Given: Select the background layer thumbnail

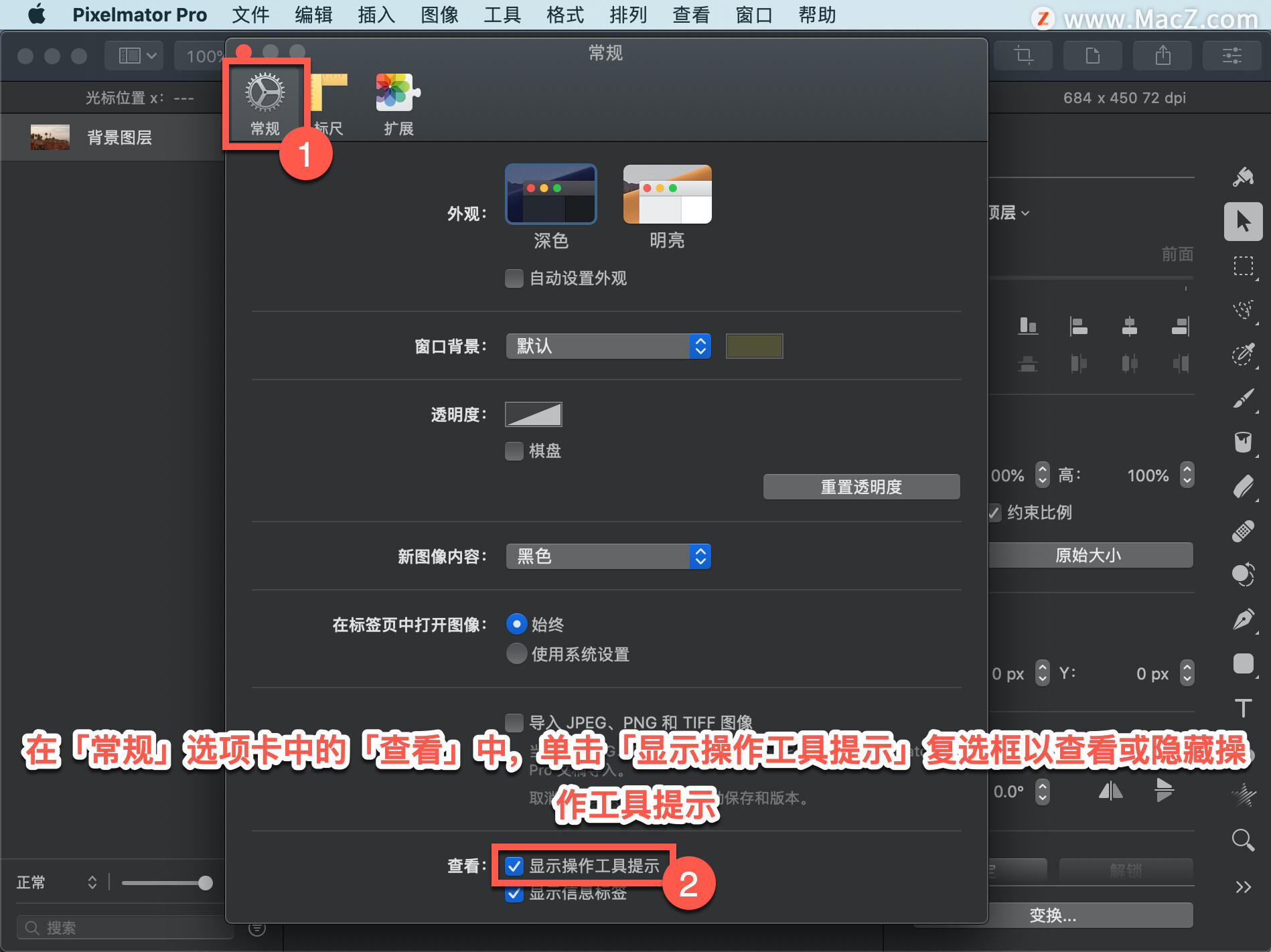Looking at the screenshot, I should (x=50, y=137).
